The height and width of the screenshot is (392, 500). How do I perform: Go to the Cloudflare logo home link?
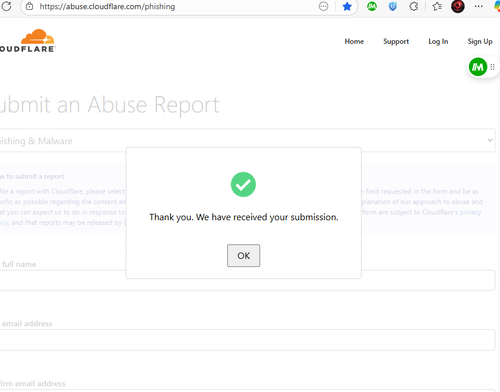28,41
